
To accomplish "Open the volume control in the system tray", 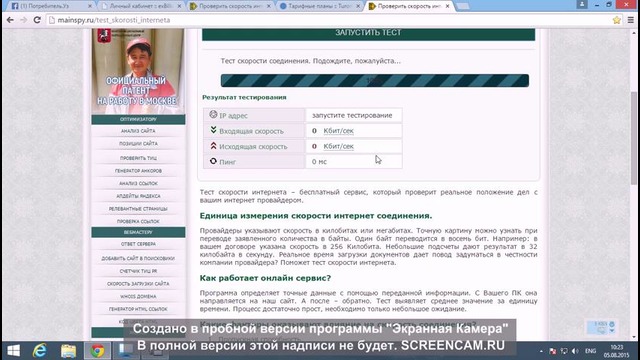I will [x=575, y=351].
